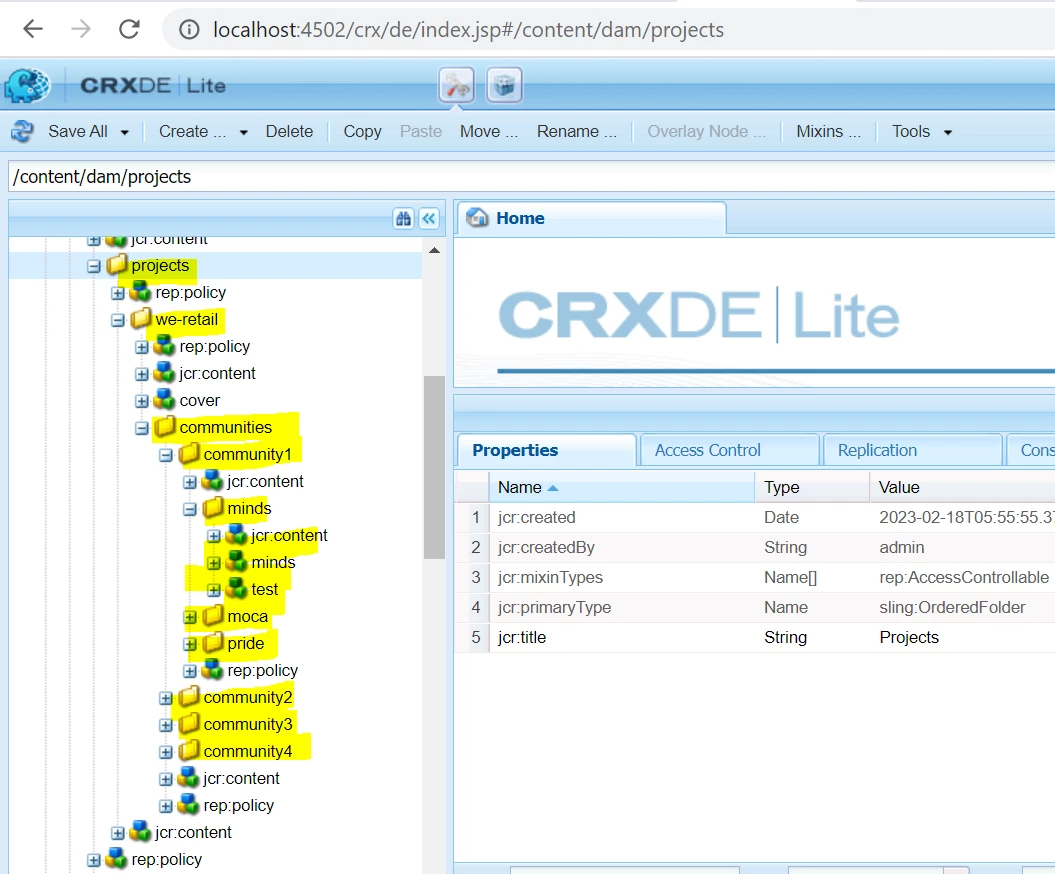Collapse the community1 tree node

coord(166,456)
